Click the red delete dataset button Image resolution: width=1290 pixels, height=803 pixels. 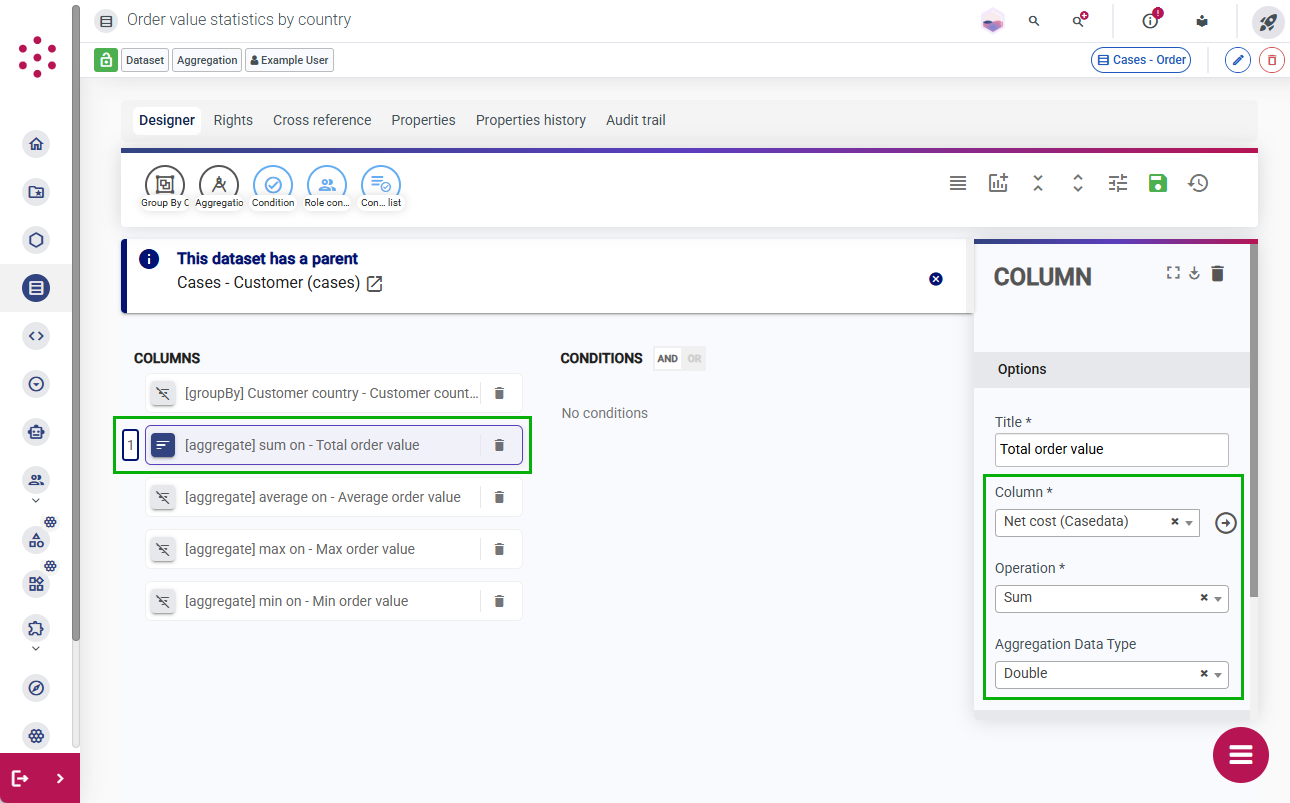pyautogui.click(x=1271, y=60)
